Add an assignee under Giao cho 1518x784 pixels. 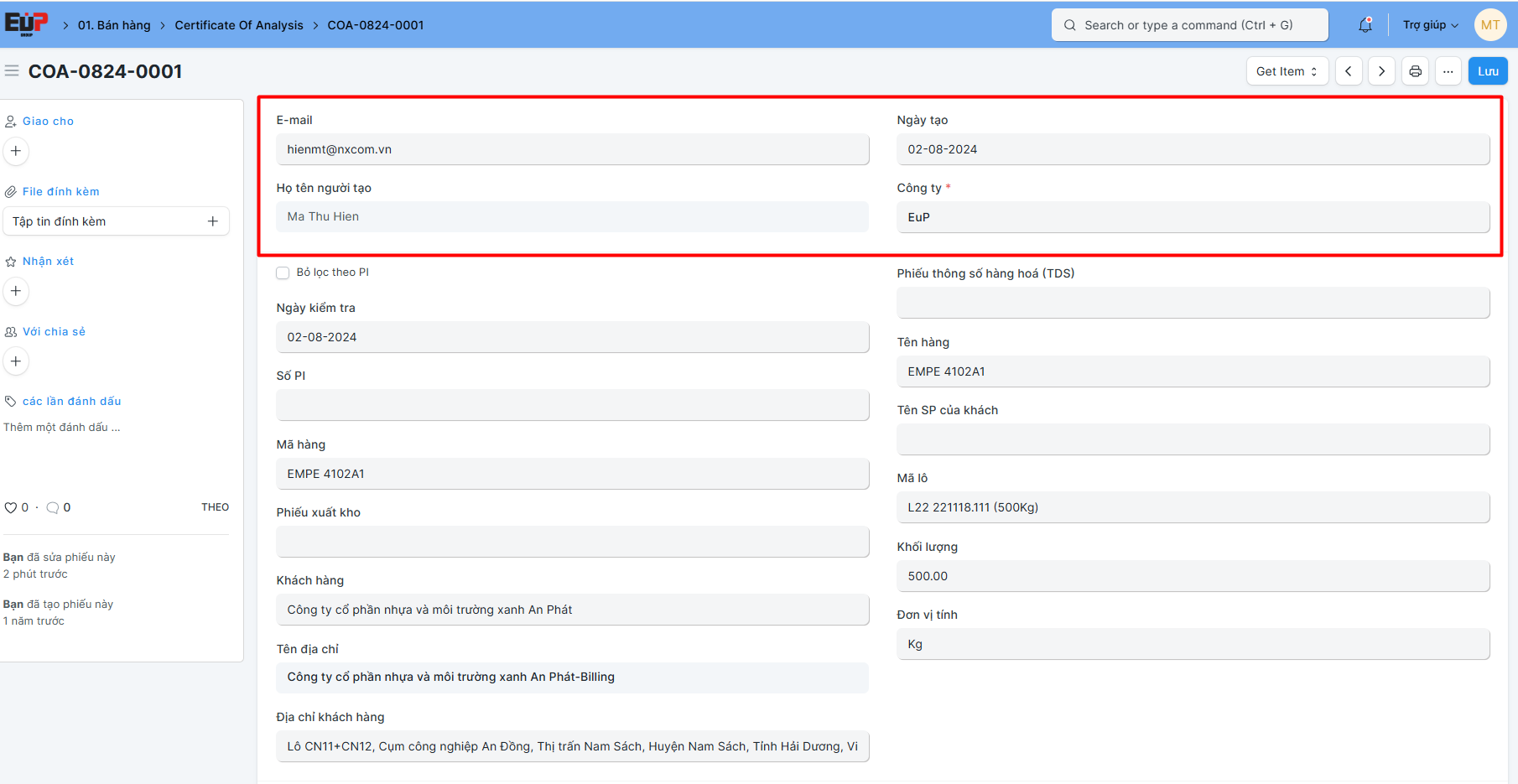point(16,151)
